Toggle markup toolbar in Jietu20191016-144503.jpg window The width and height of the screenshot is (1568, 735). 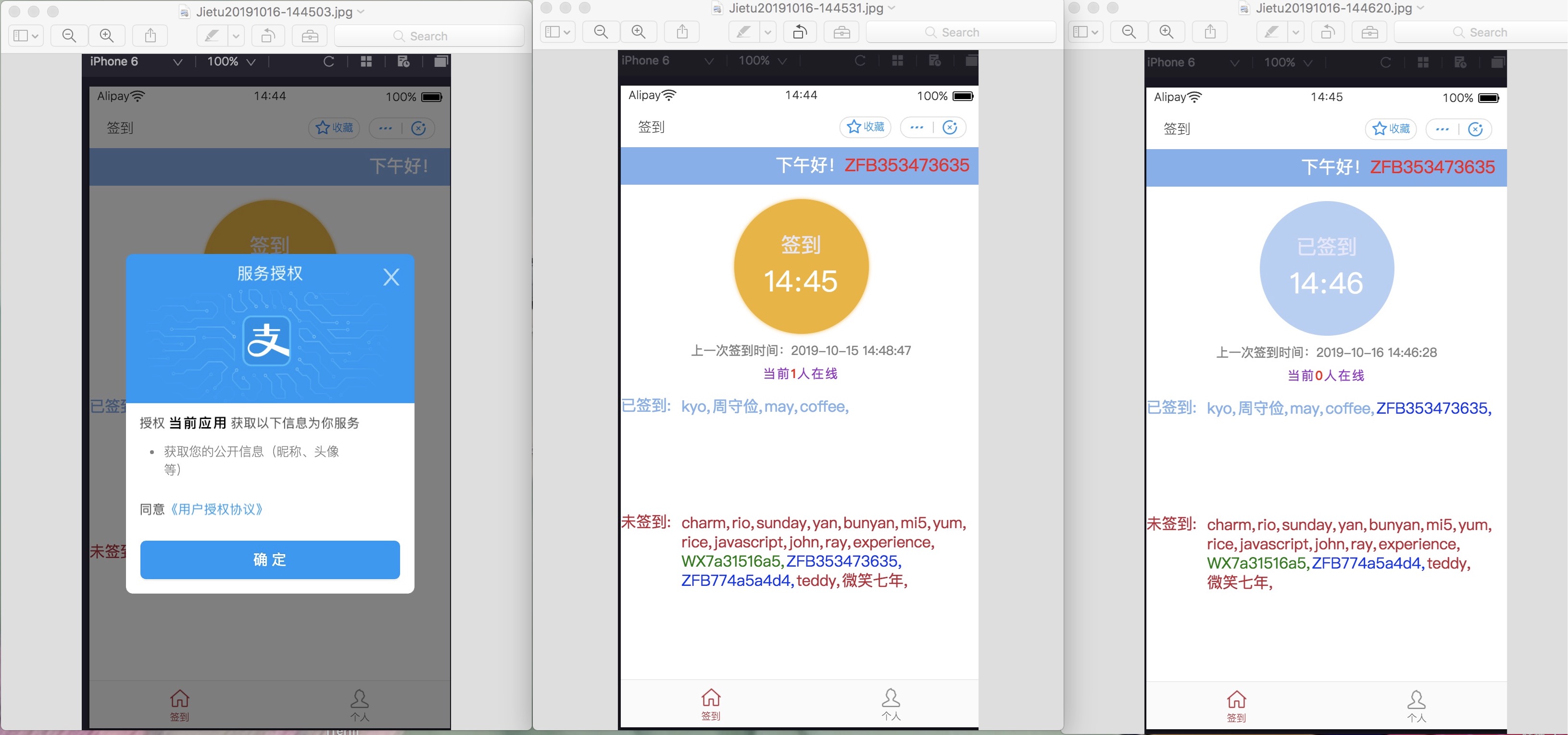click(310, 36)
